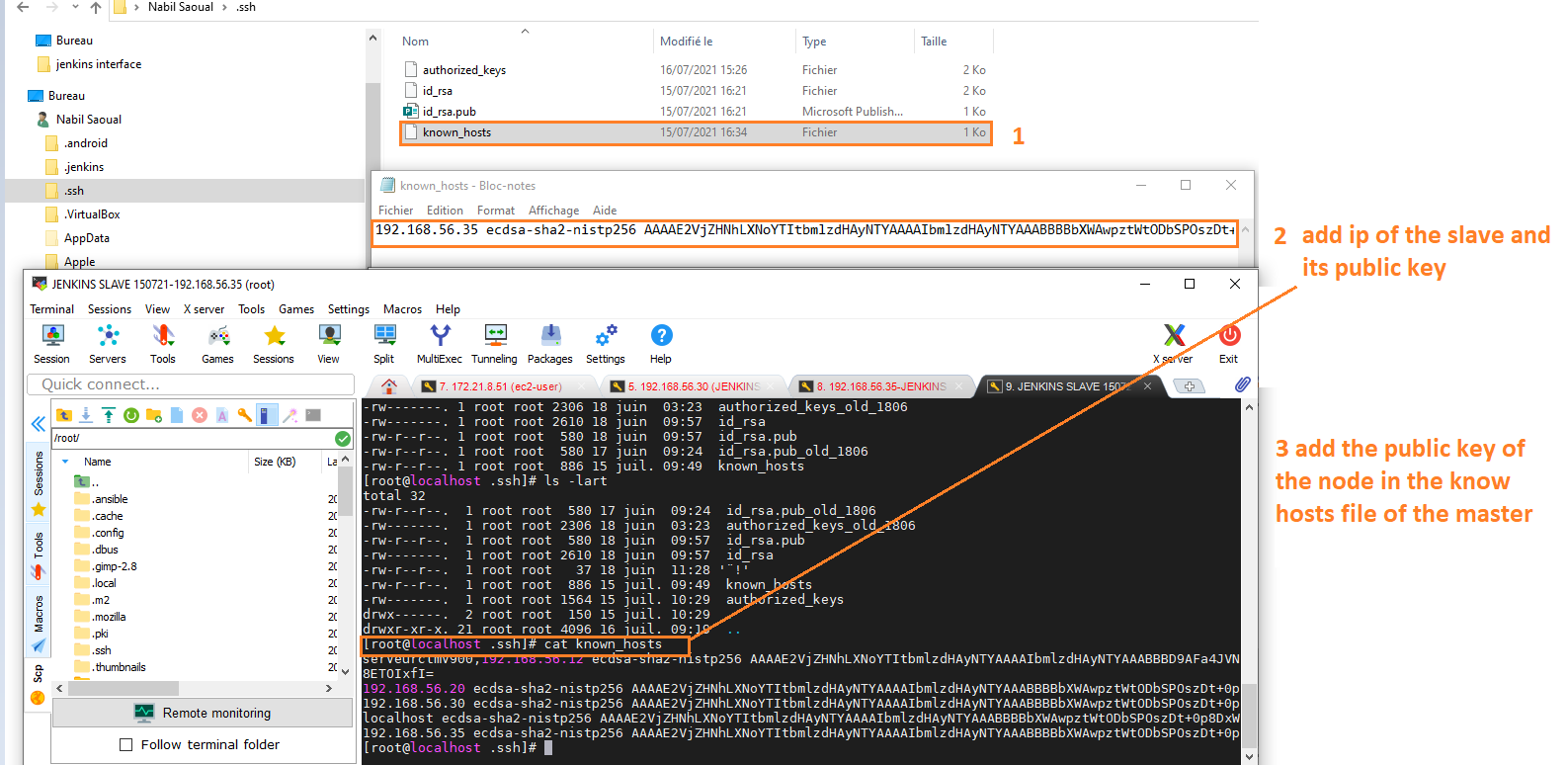Open the Edition menu in Bloc-notes
The height and width of the screenshot is (765, 1568).
click(445, 211)
